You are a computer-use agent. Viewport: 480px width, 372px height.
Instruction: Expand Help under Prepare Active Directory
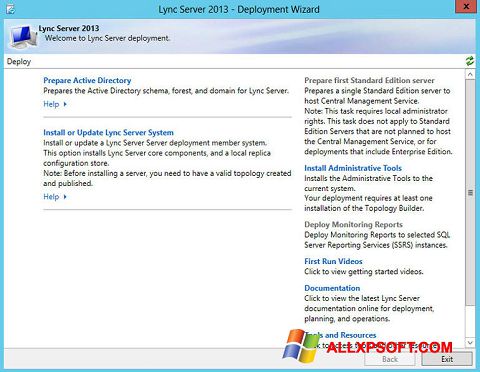[55, 104]
